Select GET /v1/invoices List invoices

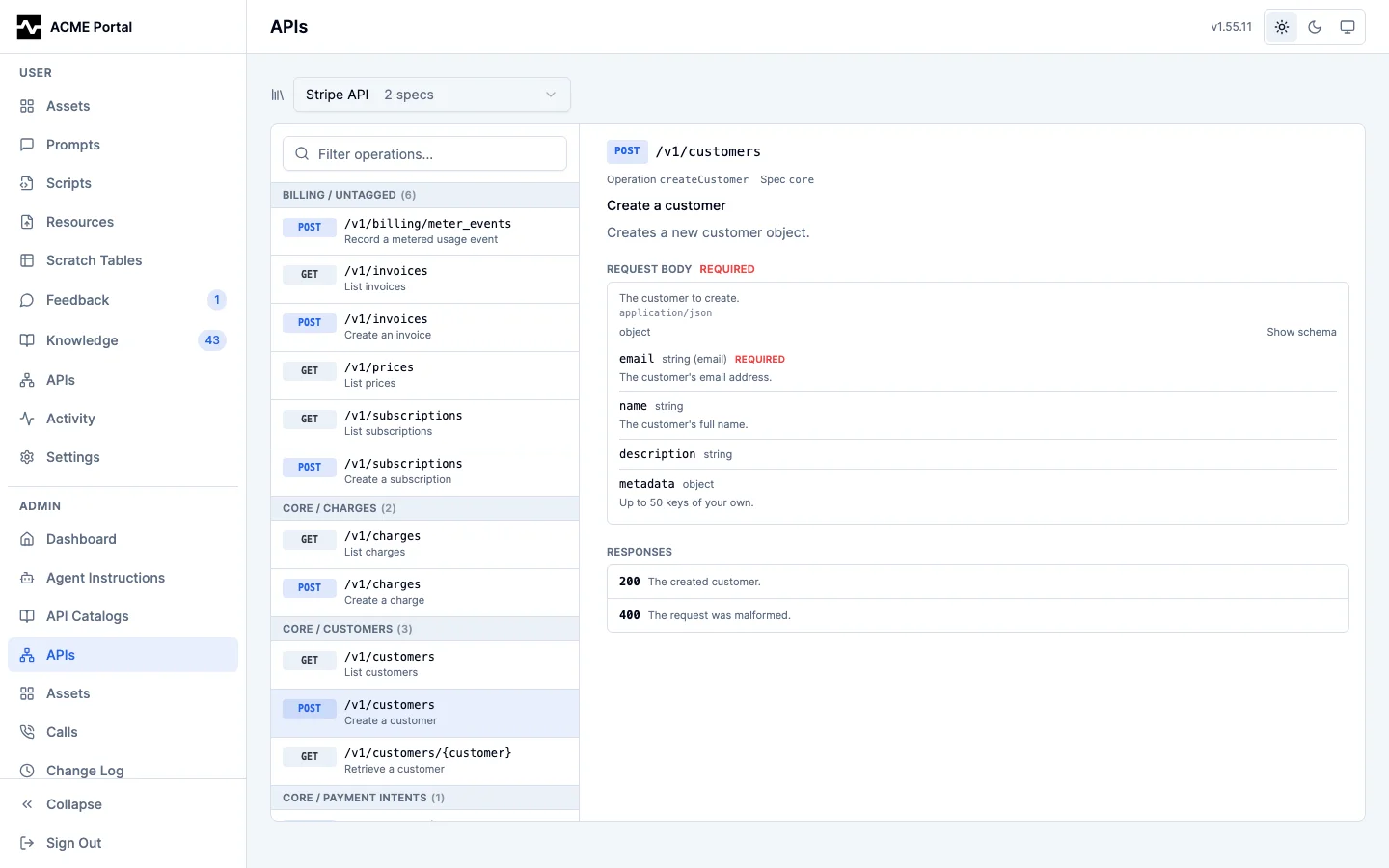pos(424,280)
